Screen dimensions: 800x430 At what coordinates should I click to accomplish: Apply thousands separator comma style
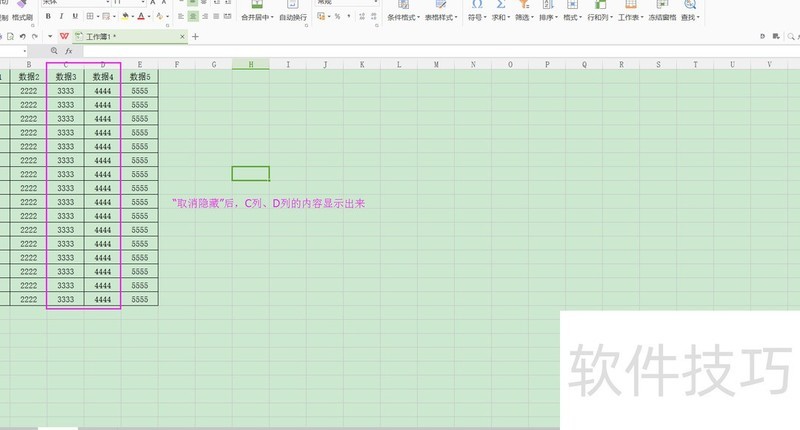click(x=349, y=16)
